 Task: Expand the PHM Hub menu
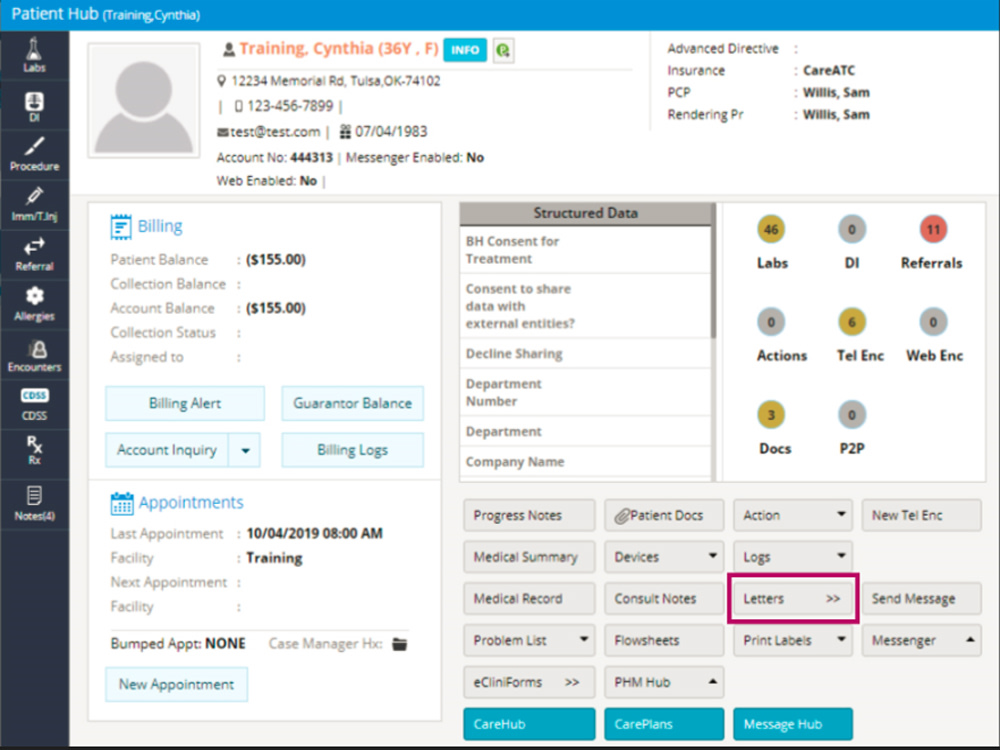tap(664, 682)
